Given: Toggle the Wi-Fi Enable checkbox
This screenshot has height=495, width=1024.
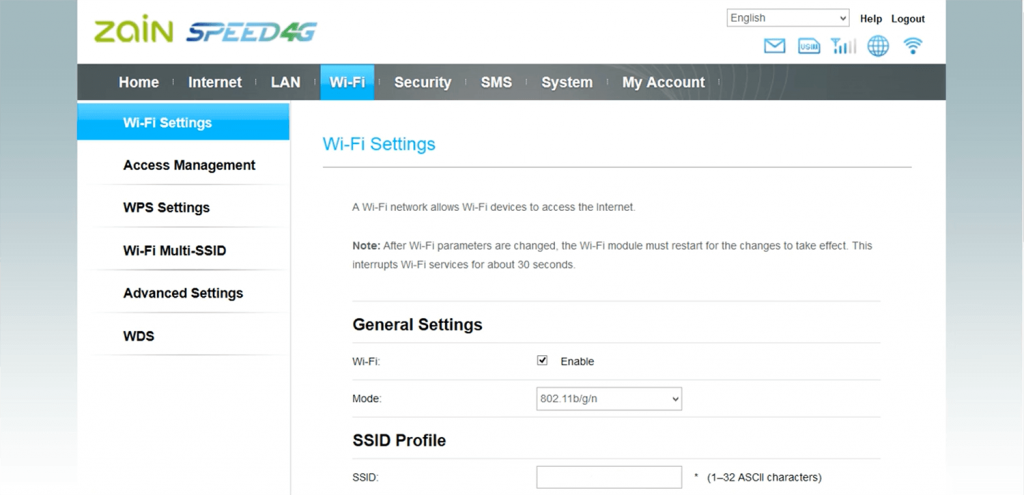Looking at the screenshot, I should 543,361.
